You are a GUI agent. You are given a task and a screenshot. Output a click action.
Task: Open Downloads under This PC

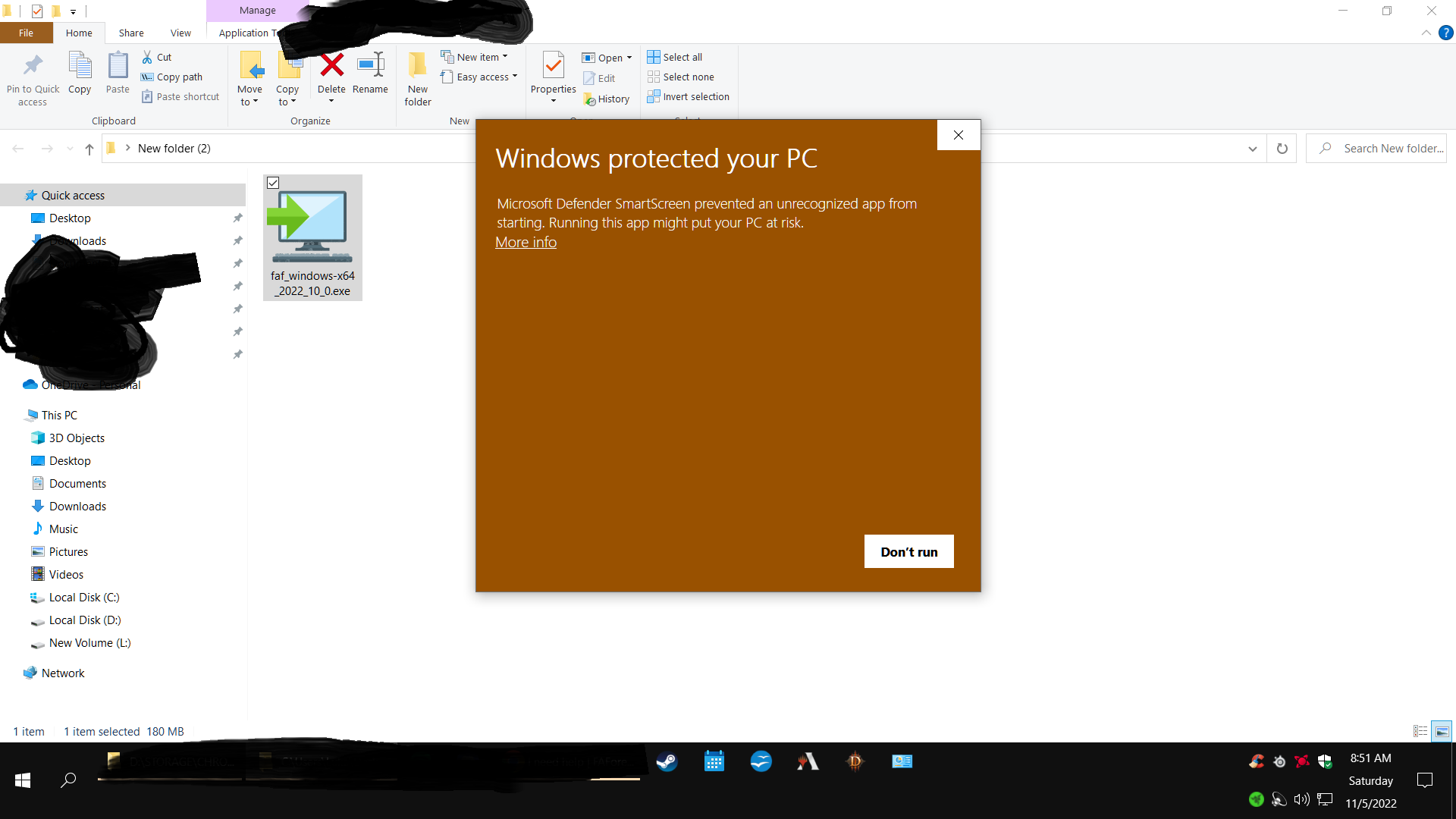77,506
